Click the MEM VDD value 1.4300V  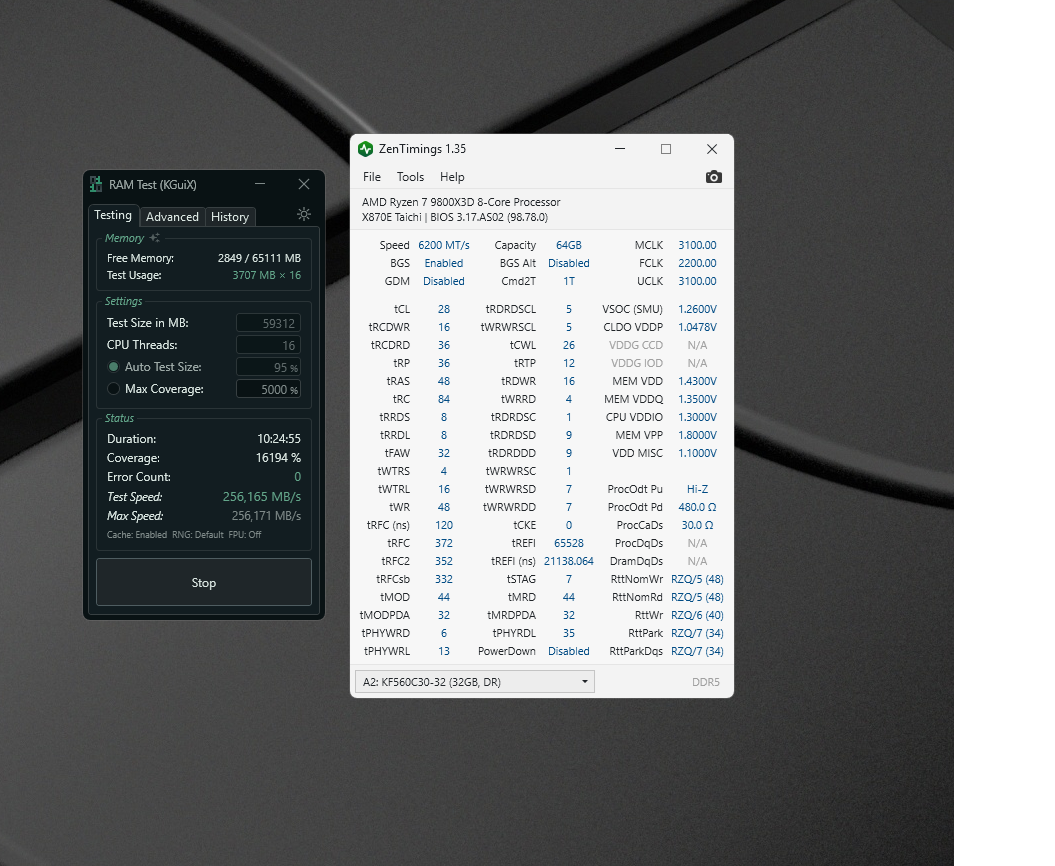(x=697, y=381)
